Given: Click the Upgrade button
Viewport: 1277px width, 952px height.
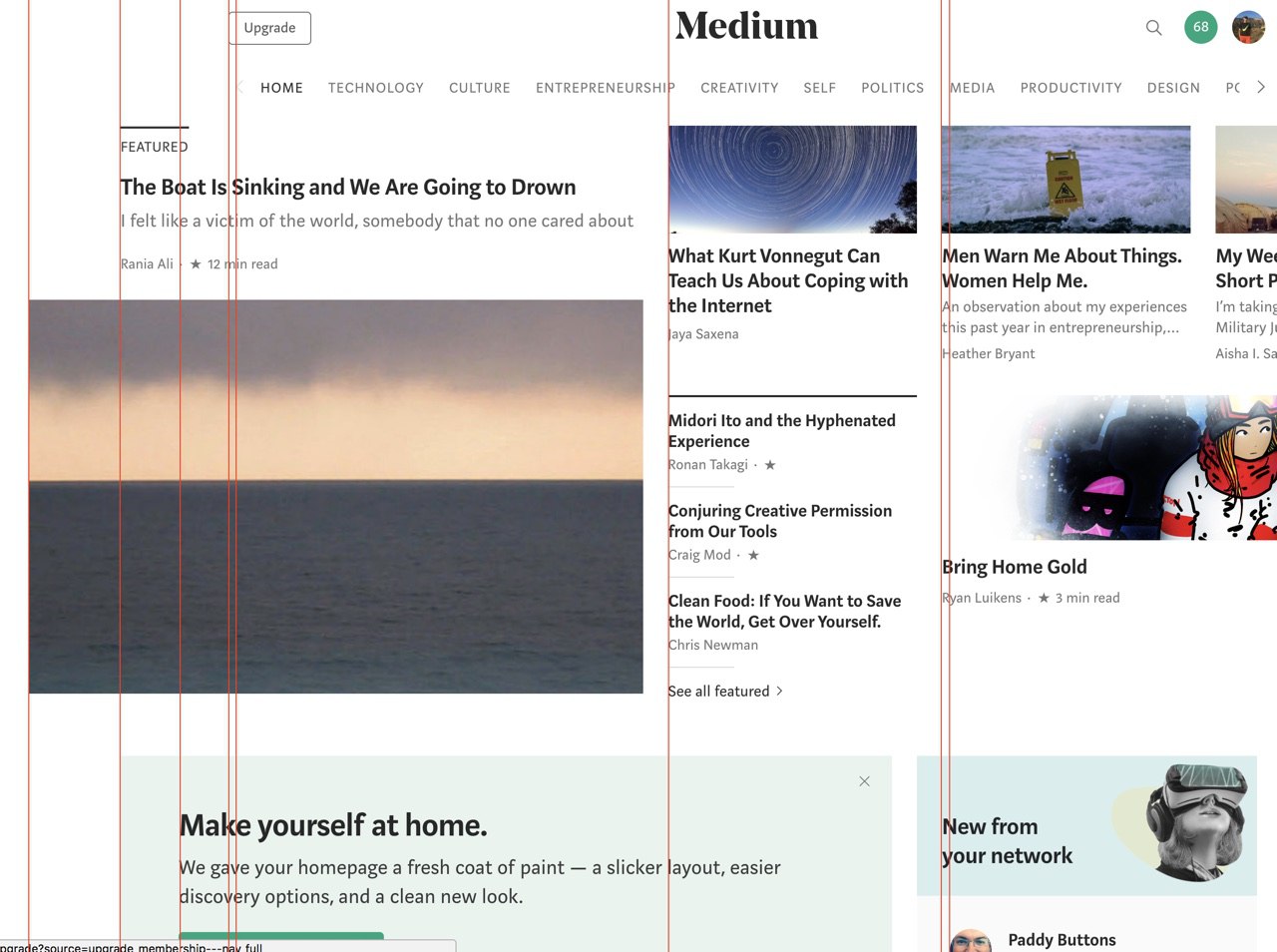Looking at the screenshot, I should (269, 28).
